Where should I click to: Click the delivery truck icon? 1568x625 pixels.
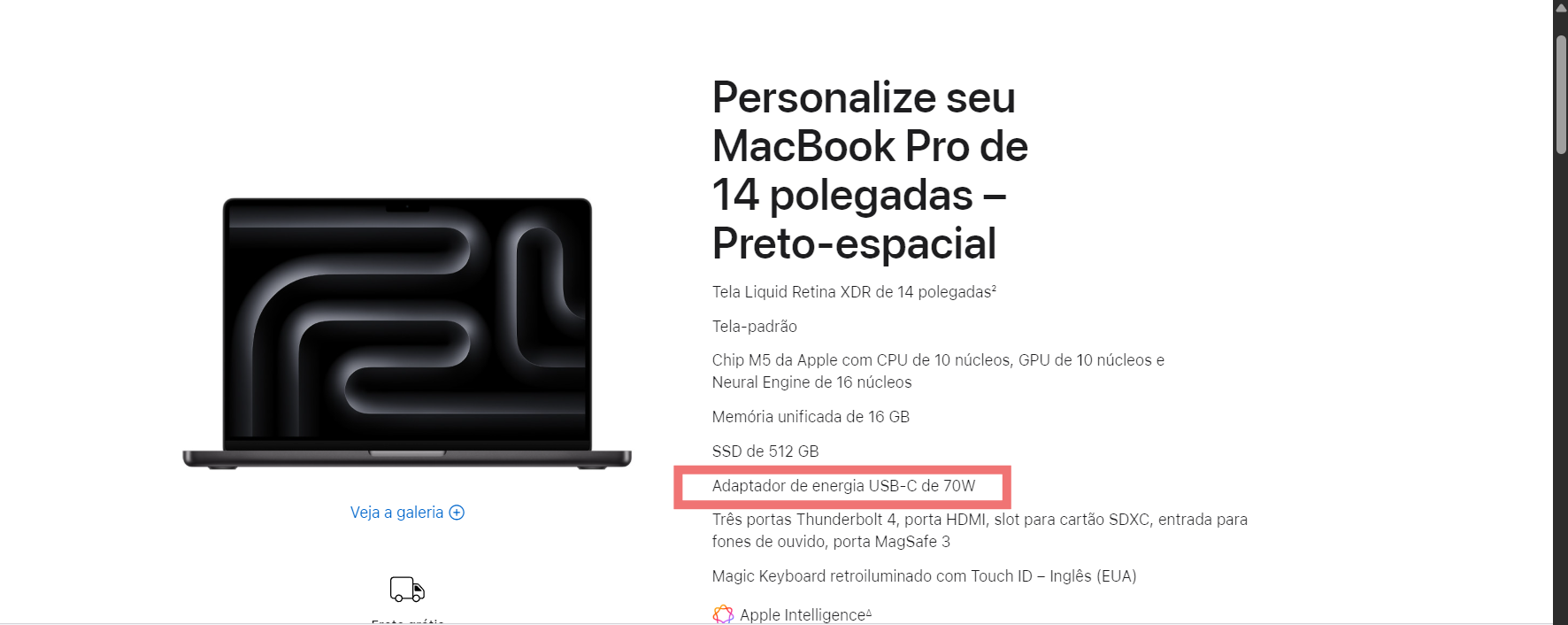(407, 589)
